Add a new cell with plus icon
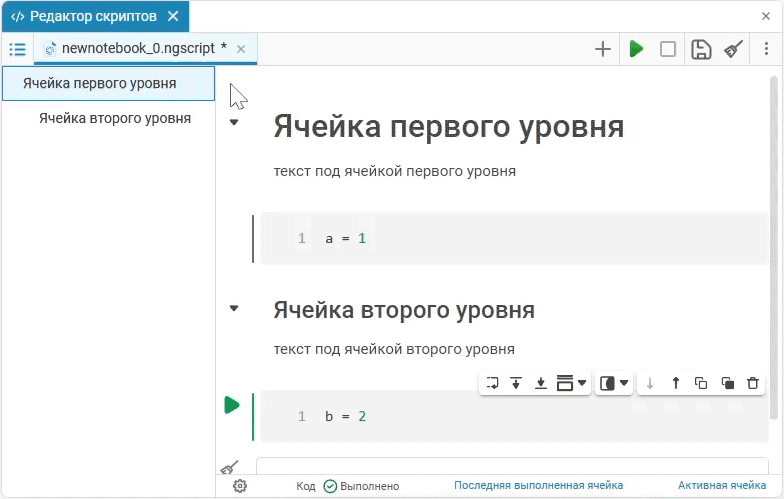This screenshot has width=784, height=499. pyautogui.click(x=603, y=49)
